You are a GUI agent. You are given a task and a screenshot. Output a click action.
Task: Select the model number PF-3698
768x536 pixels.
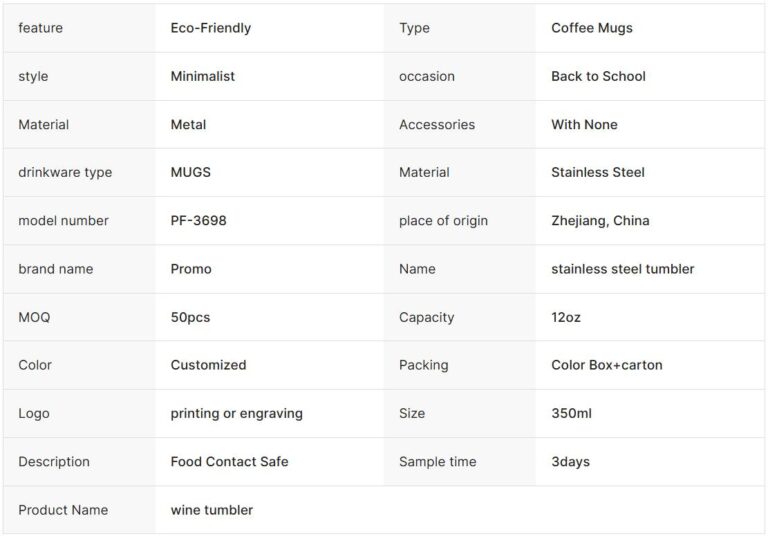199,220
